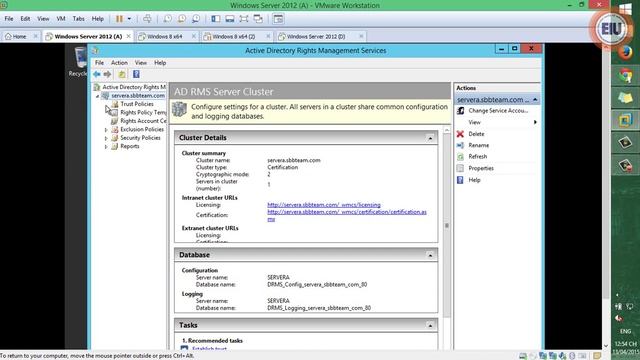
Task: Pause the virtual machine from VMware toolbar
Action: coord(119,19)
